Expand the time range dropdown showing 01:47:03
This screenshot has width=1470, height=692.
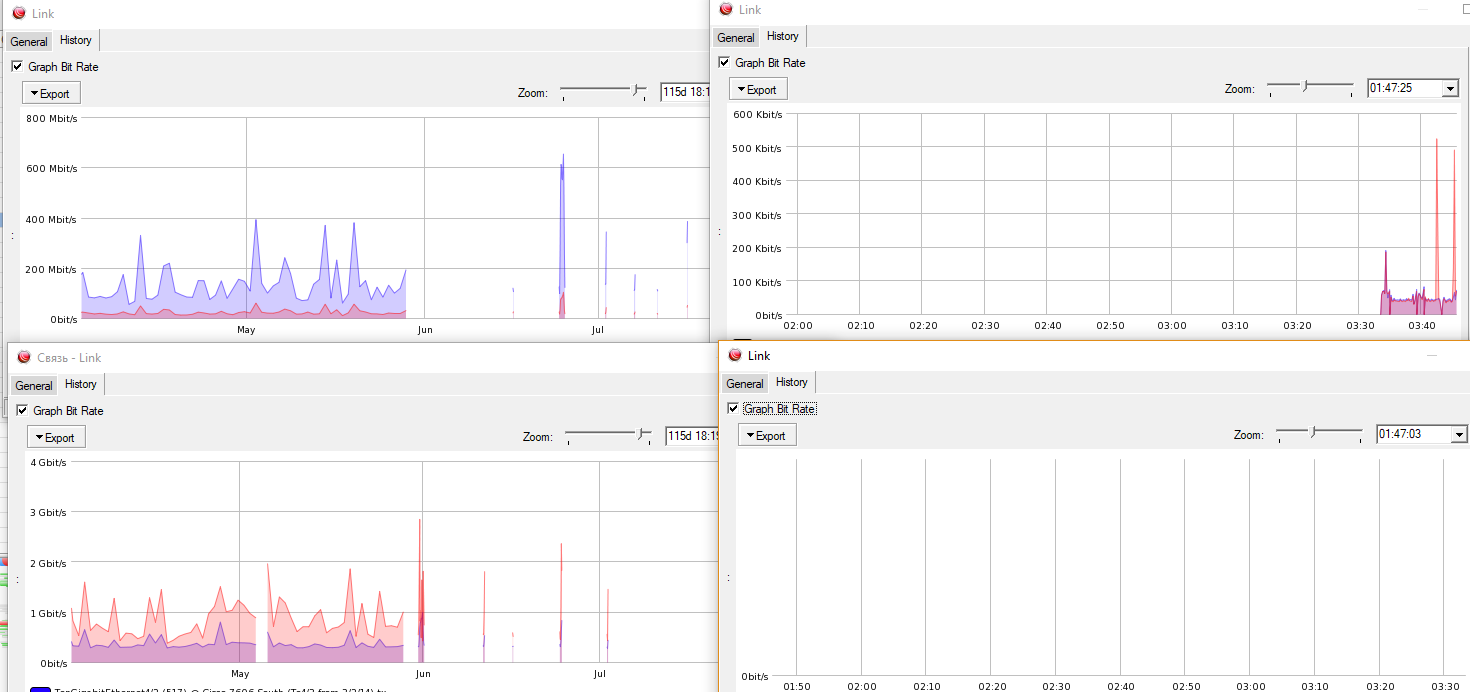point(1459,434)
